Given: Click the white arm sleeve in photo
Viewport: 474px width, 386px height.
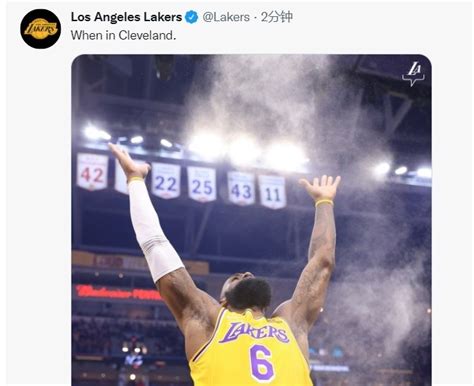Looking at the screenshot, I should [x=153, y=230].
